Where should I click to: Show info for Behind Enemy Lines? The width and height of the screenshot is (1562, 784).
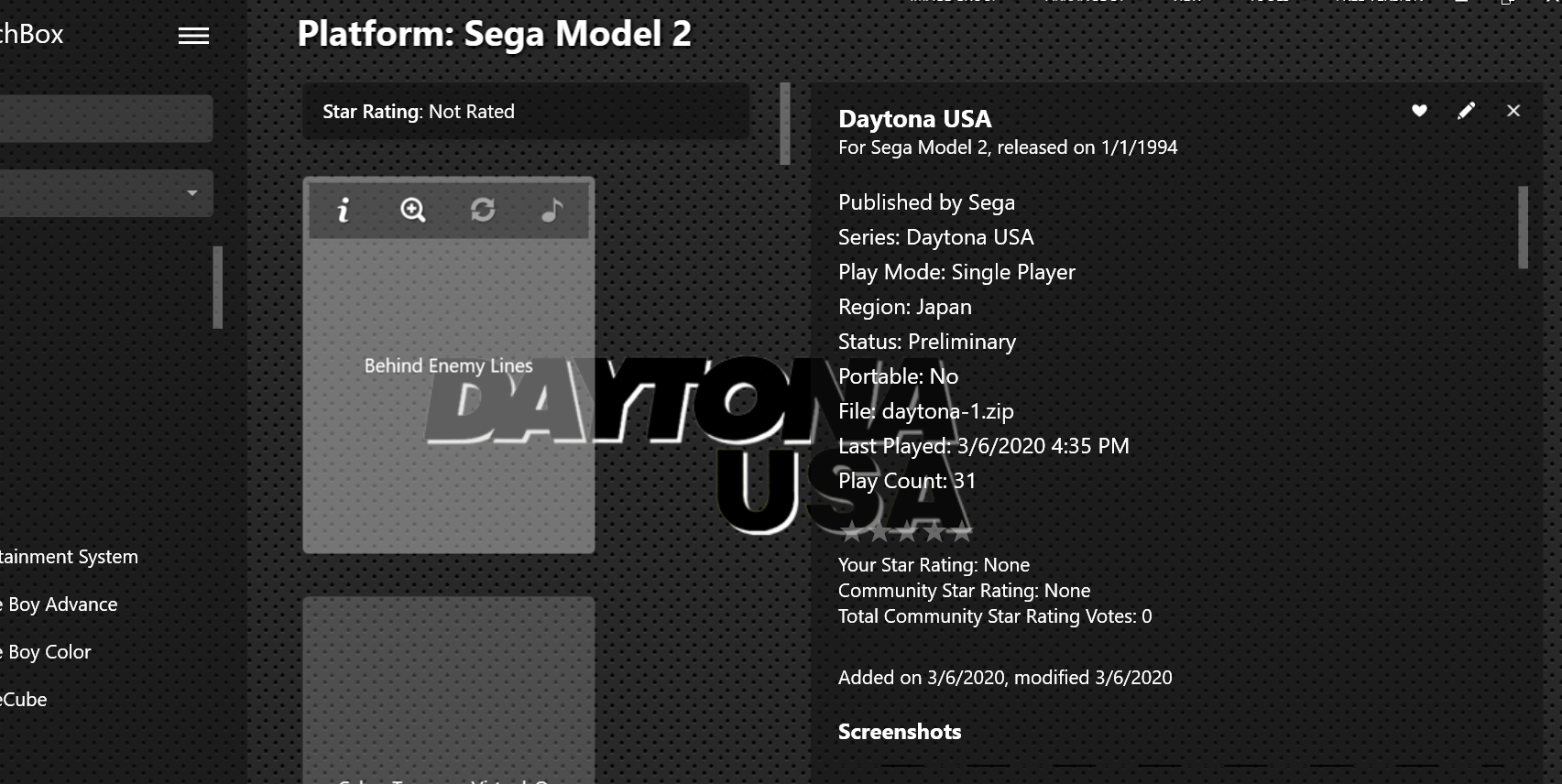[344, 211]
